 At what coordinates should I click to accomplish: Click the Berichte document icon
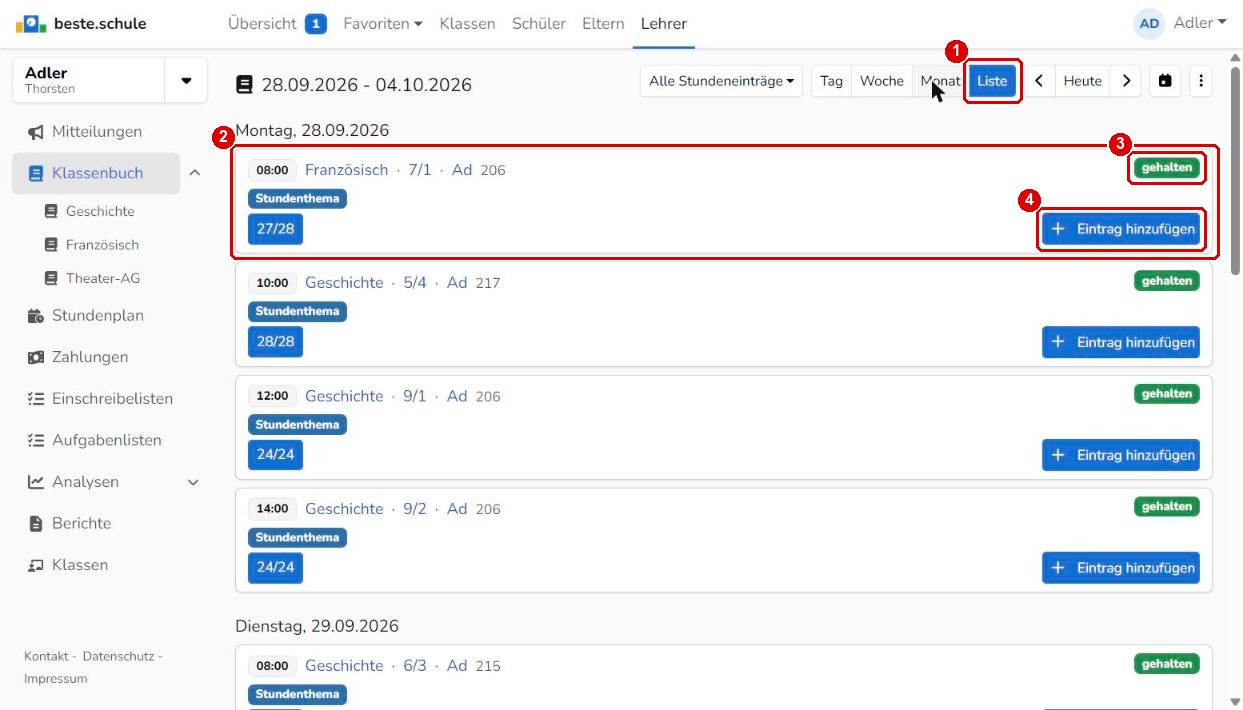click(x=36, y=524)
